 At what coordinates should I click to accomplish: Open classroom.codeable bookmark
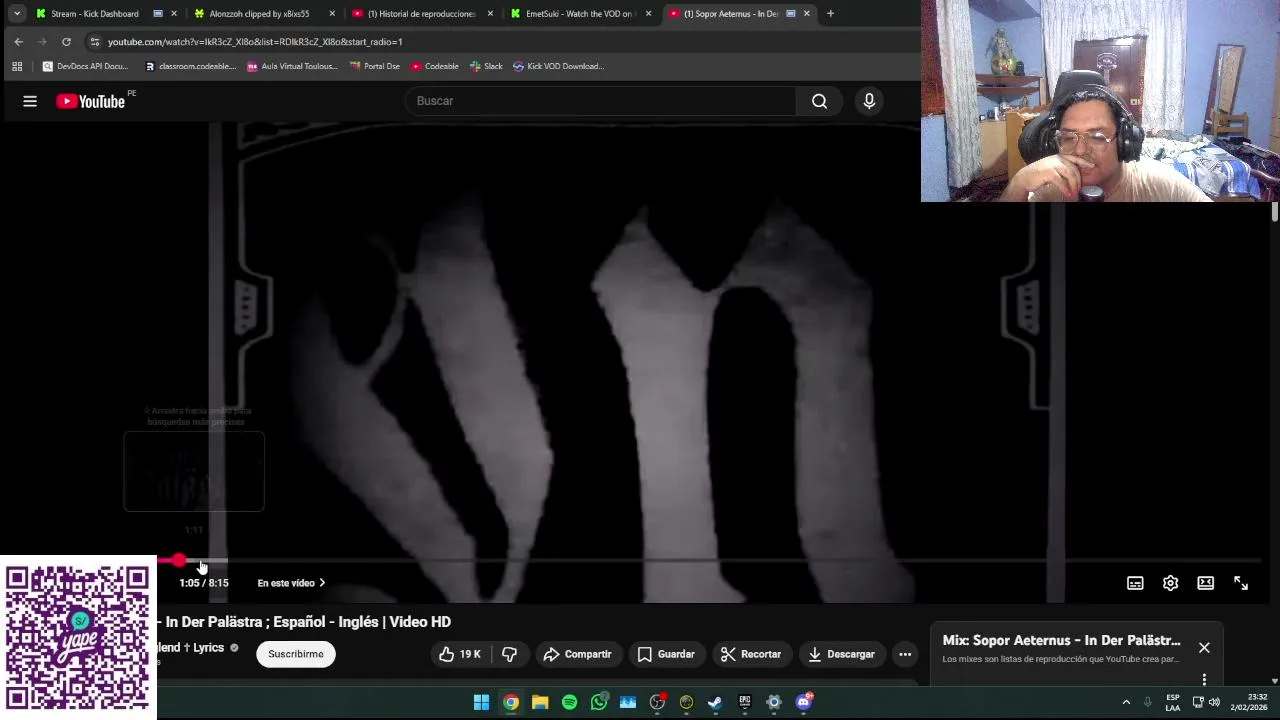[190, 66]
